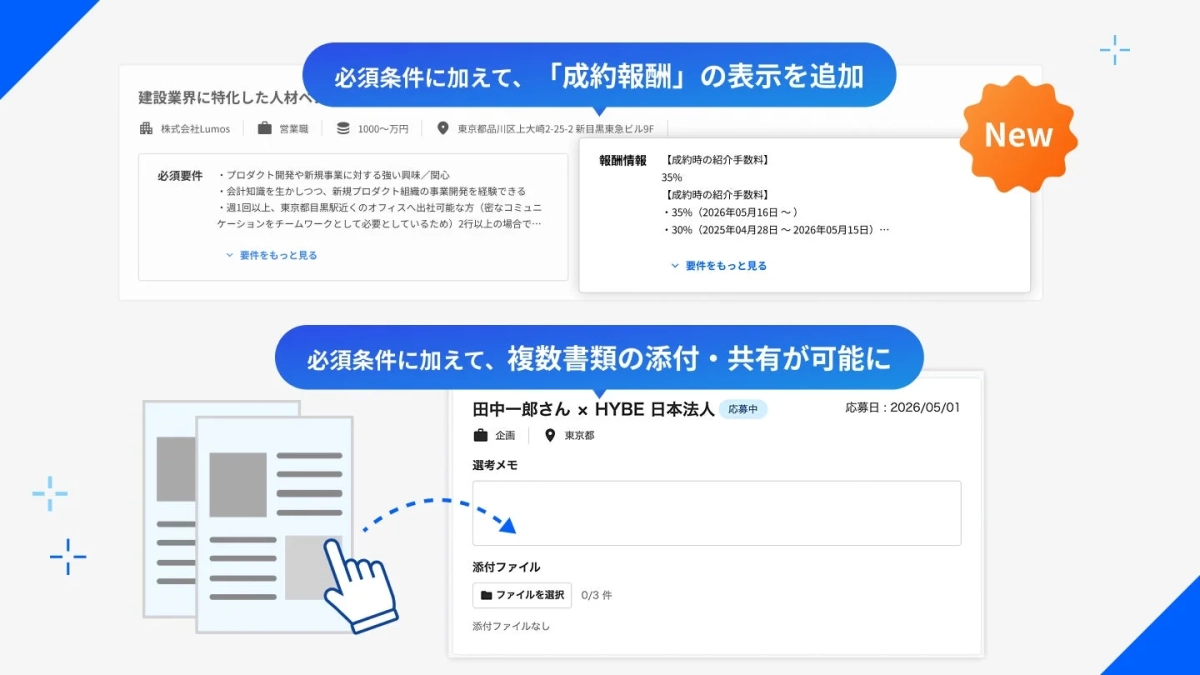Click the document thumbnail illustration with hand cursor
Image resolution: width=1200 pixels, height=675 pixels.
tap(271, 517)
